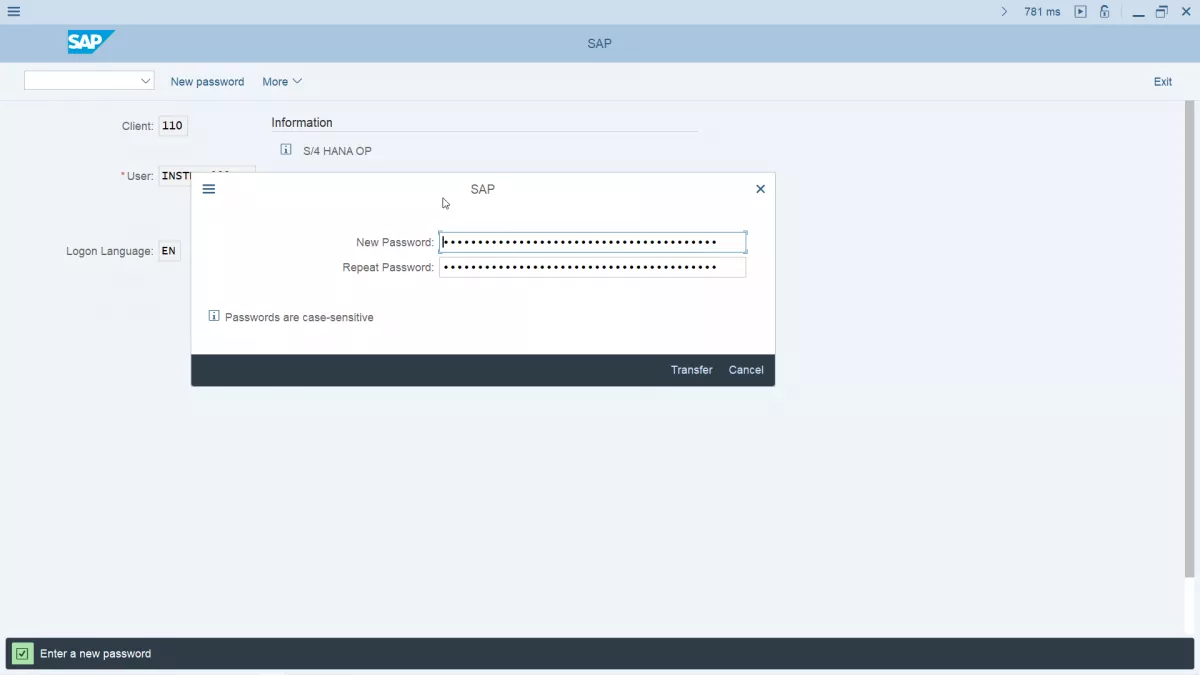Click the Exit button
Screen dimensions: 1200x675
coord(1163,82)
